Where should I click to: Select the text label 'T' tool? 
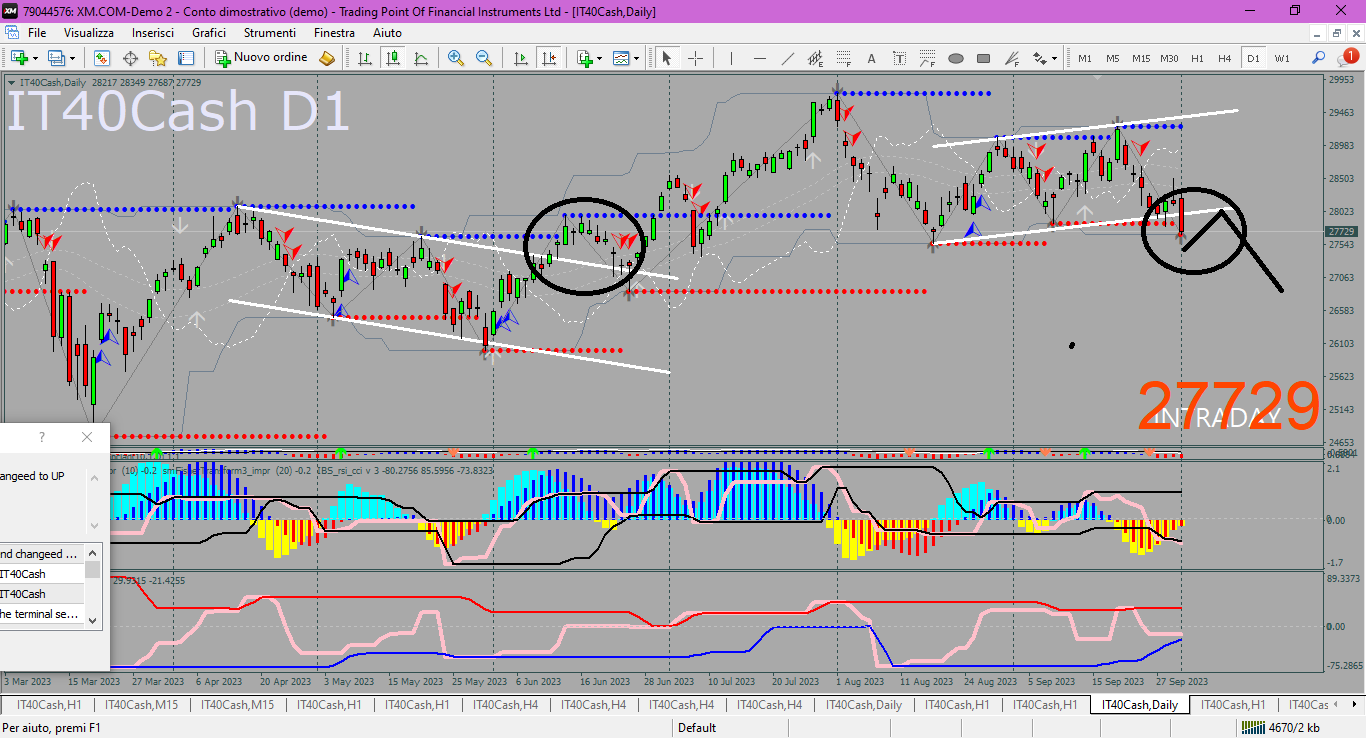pyautogui.click(x=899, y=58)
